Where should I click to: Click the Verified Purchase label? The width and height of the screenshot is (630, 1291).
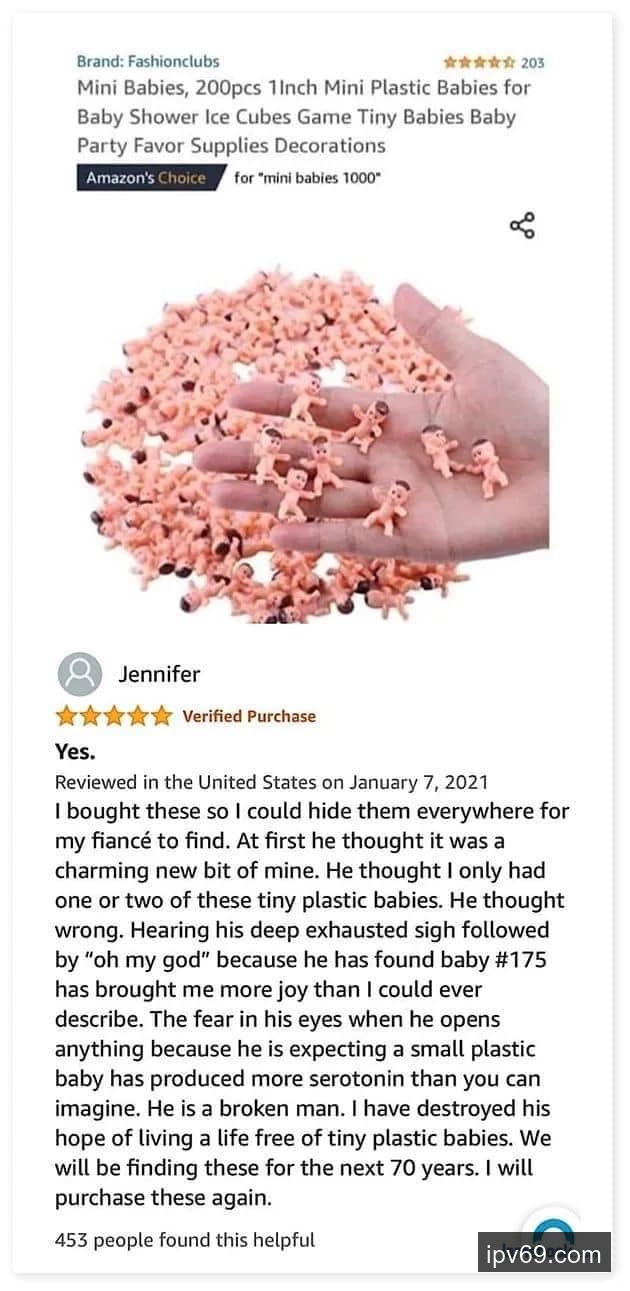point(249,716)
